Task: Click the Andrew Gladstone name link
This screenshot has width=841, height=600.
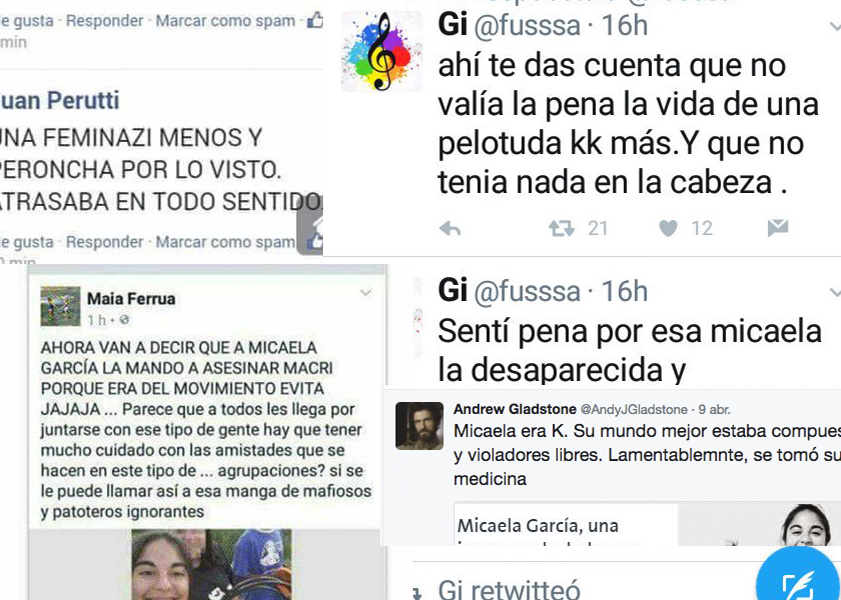Action: pos(515,409)
